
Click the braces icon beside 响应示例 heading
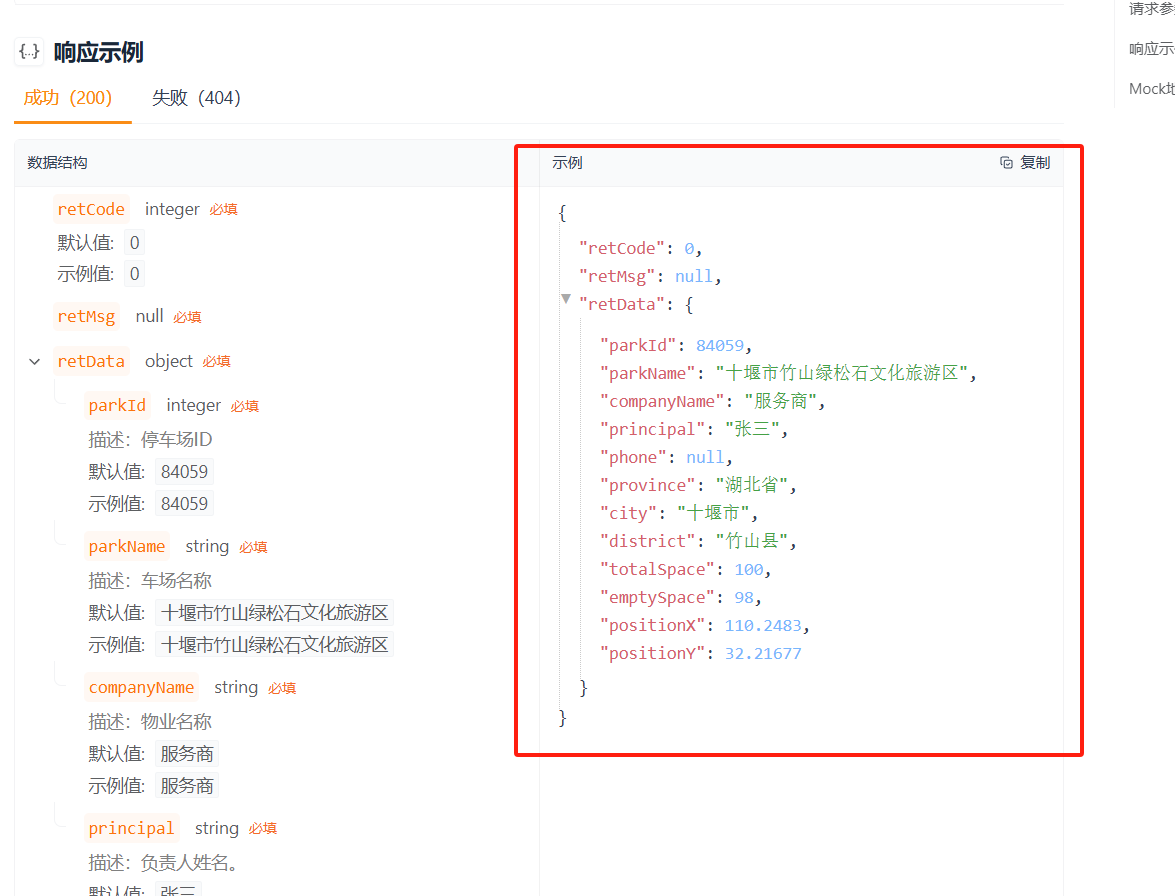tap(29, 51)
